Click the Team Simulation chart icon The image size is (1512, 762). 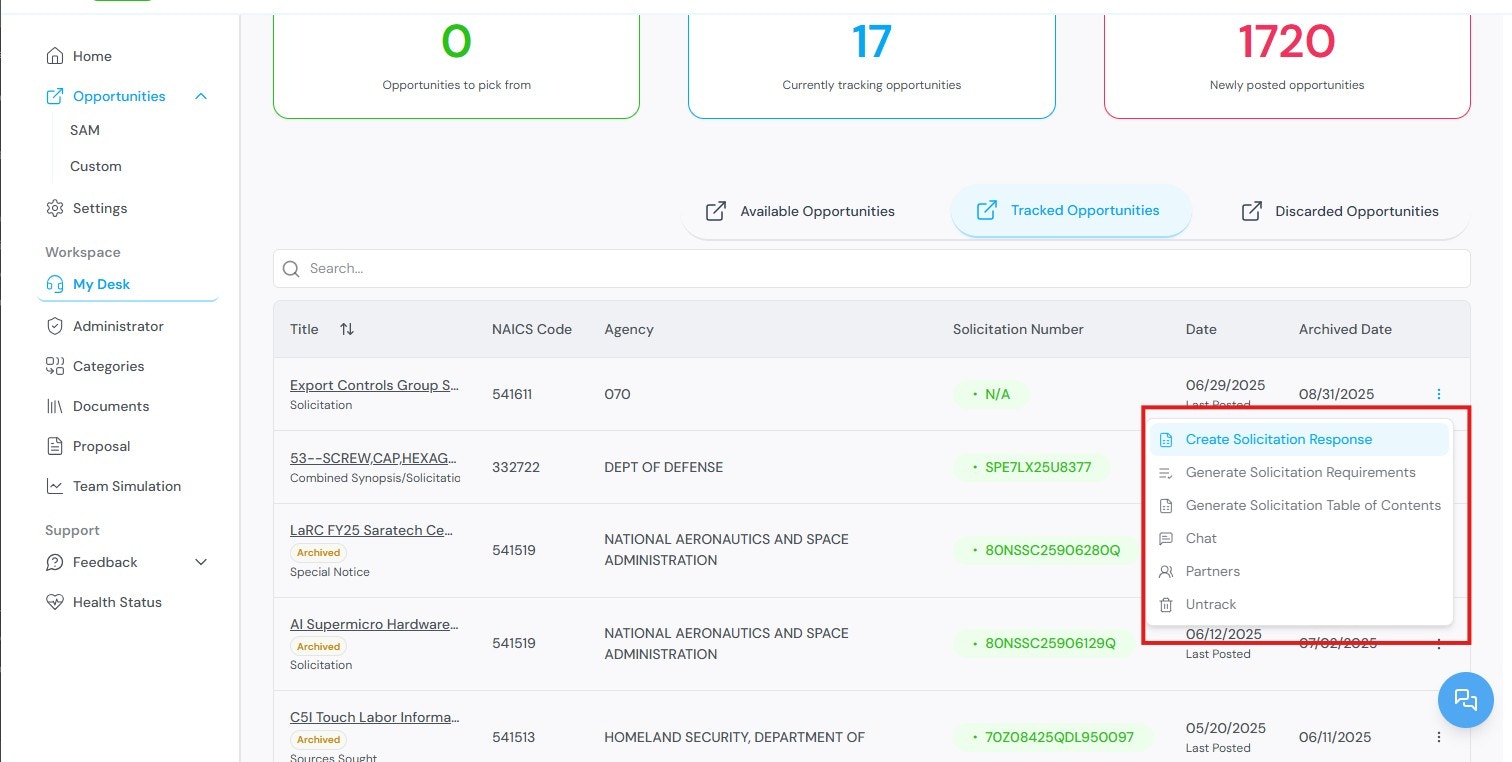(55, 486)
